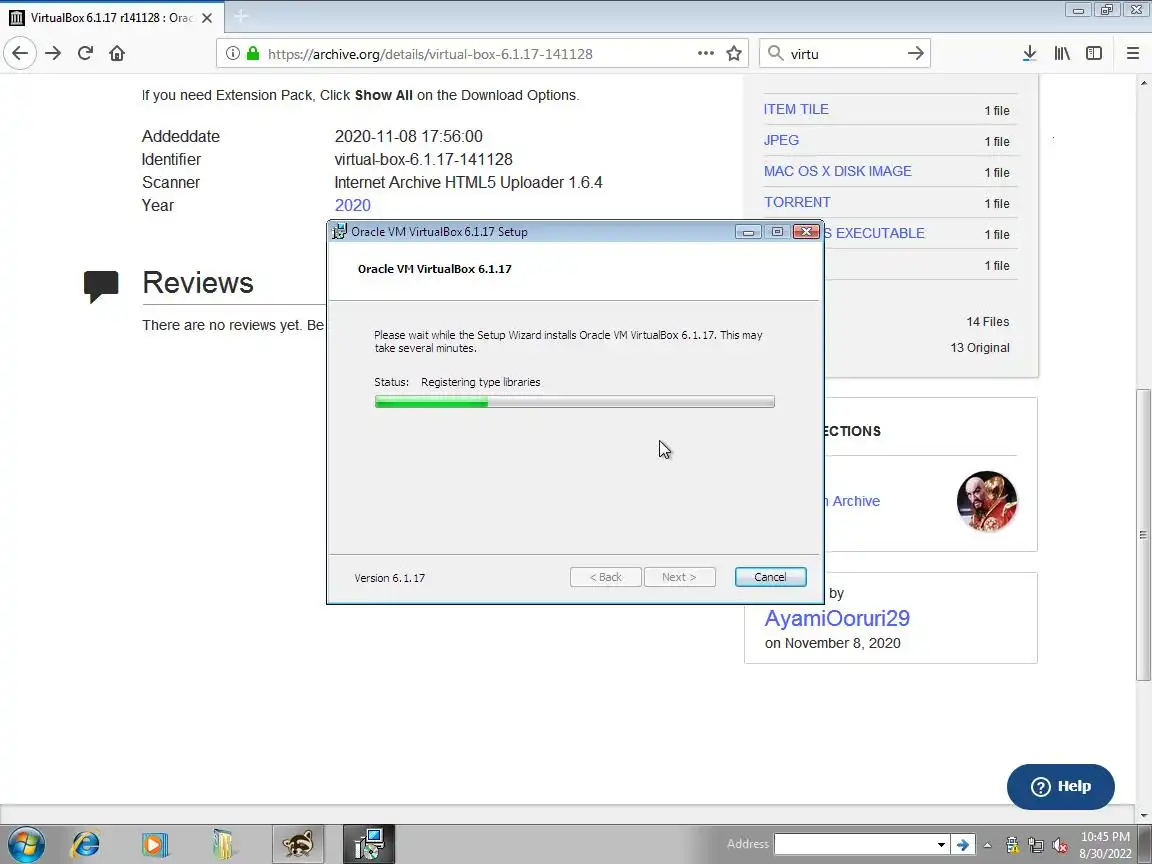
Task: Click the installation progress bar
Action: coord(575,401)
